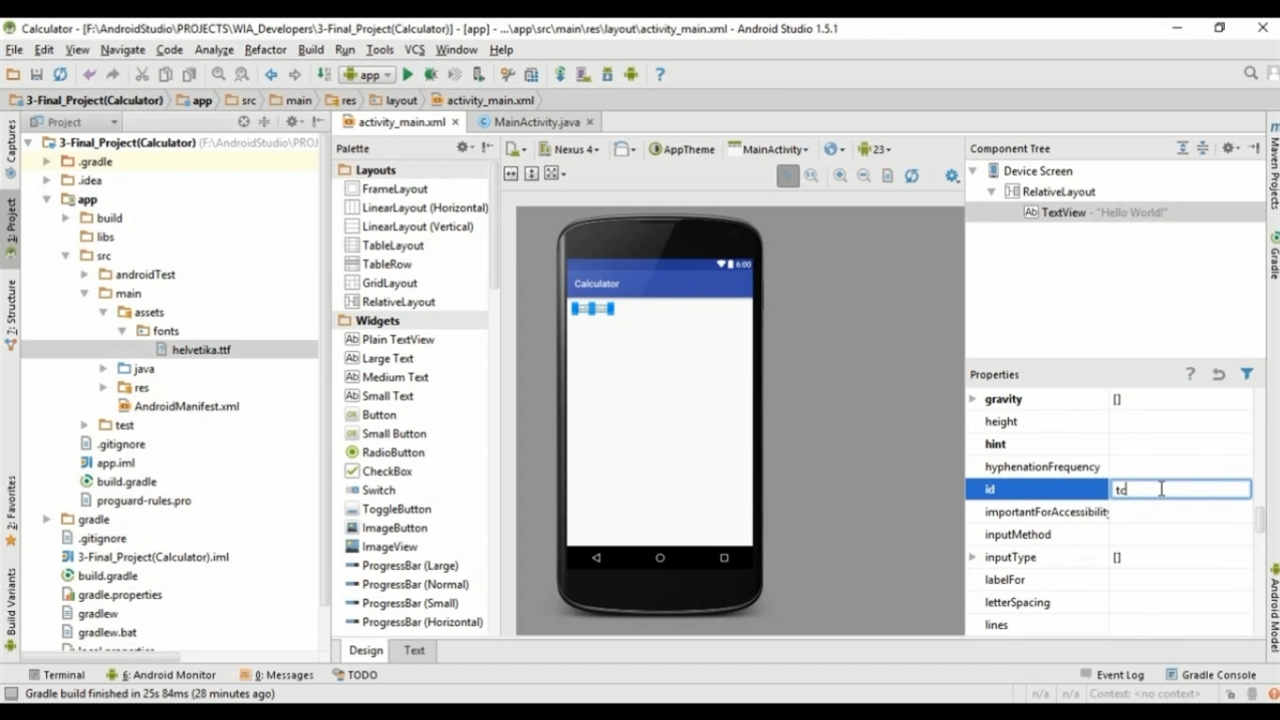This screenshot has height=720, width=1280.
Task: Switch to the Text editor tab
Action: 414,650
